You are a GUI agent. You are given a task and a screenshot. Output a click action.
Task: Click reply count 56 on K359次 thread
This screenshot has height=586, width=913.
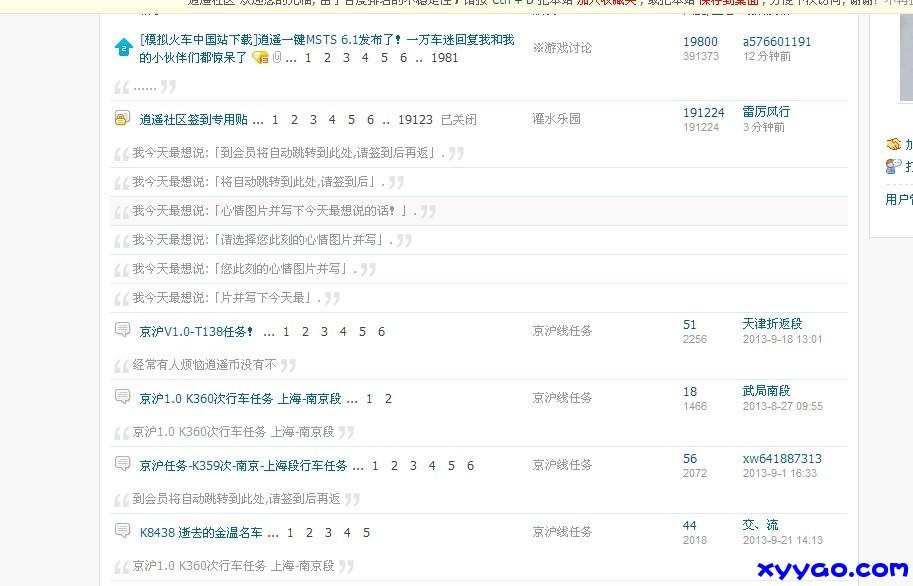[690, 459]
